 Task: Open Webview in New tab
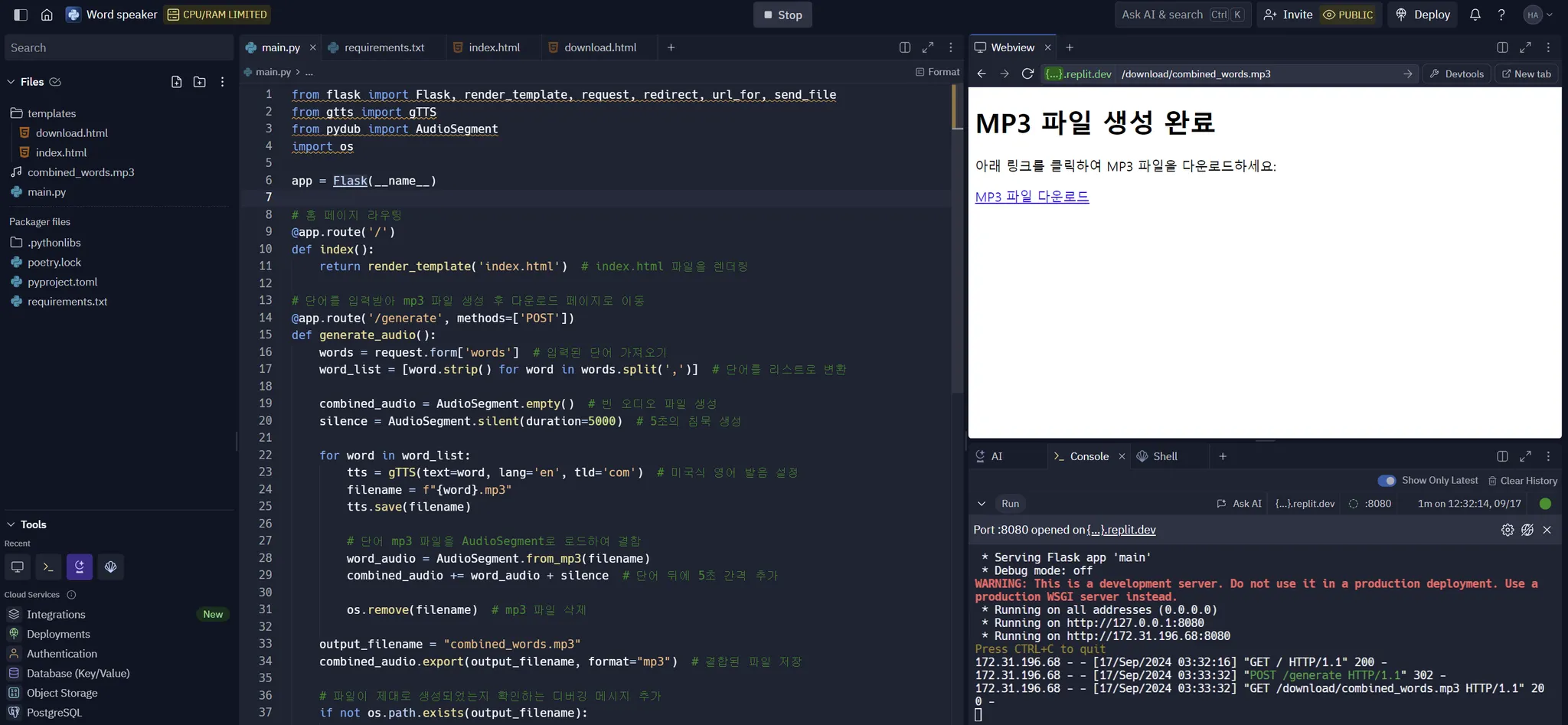point(1527,74)
